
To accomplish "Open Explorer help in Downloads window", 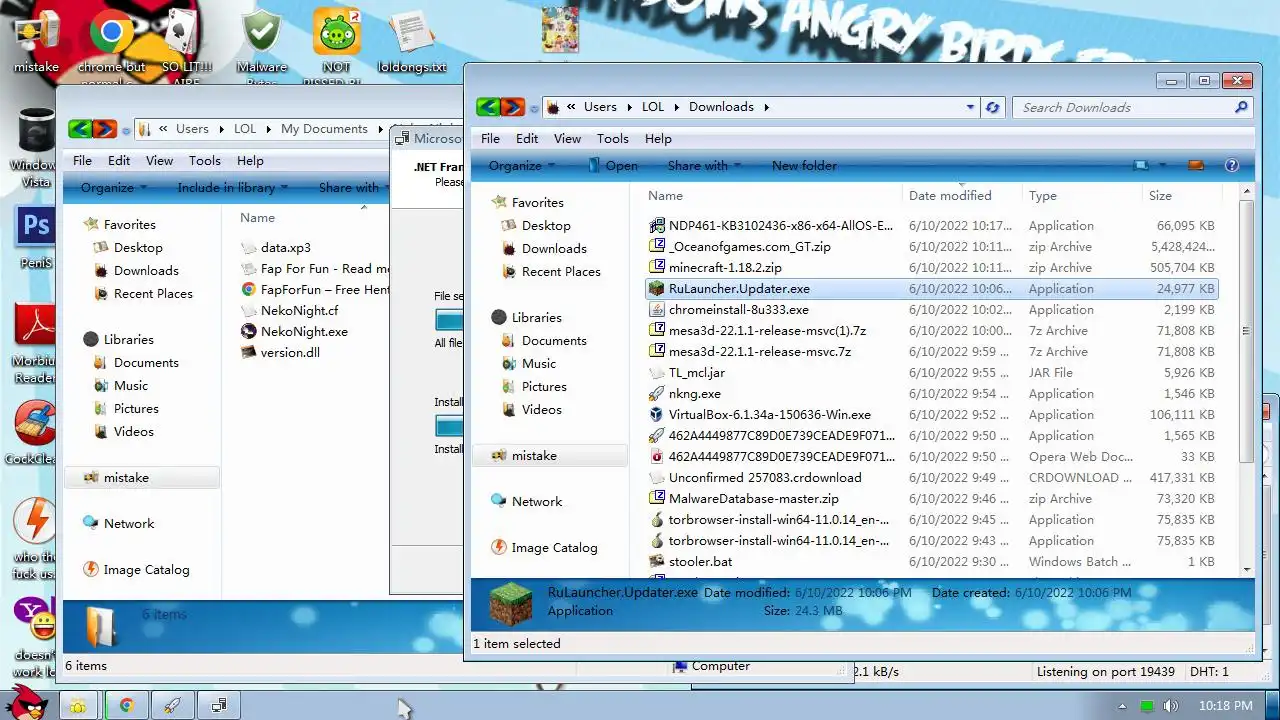I will [1232, 165].
